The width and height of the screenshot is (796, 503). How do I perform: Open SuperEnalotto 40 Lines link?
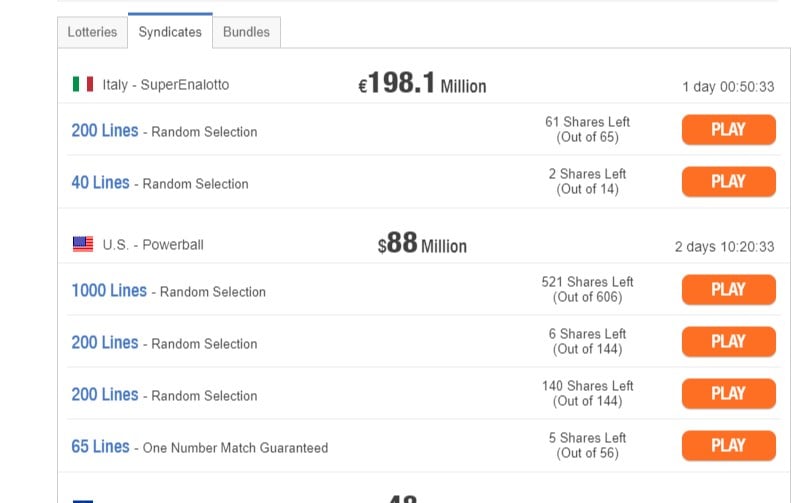101,183
